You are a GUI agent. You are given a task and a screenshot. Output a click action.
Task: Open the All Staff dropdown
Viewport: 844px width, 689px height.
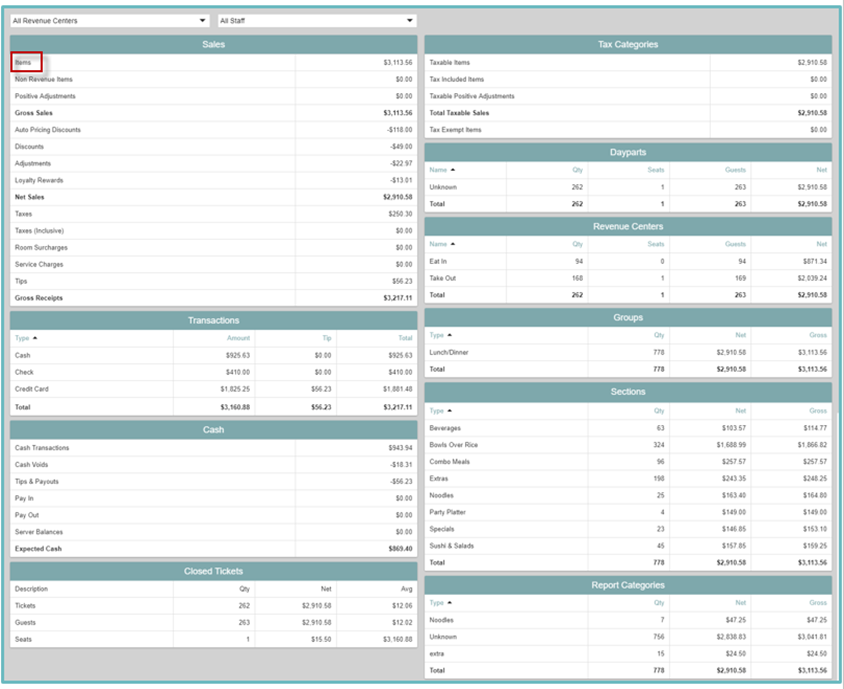[316, 20]
